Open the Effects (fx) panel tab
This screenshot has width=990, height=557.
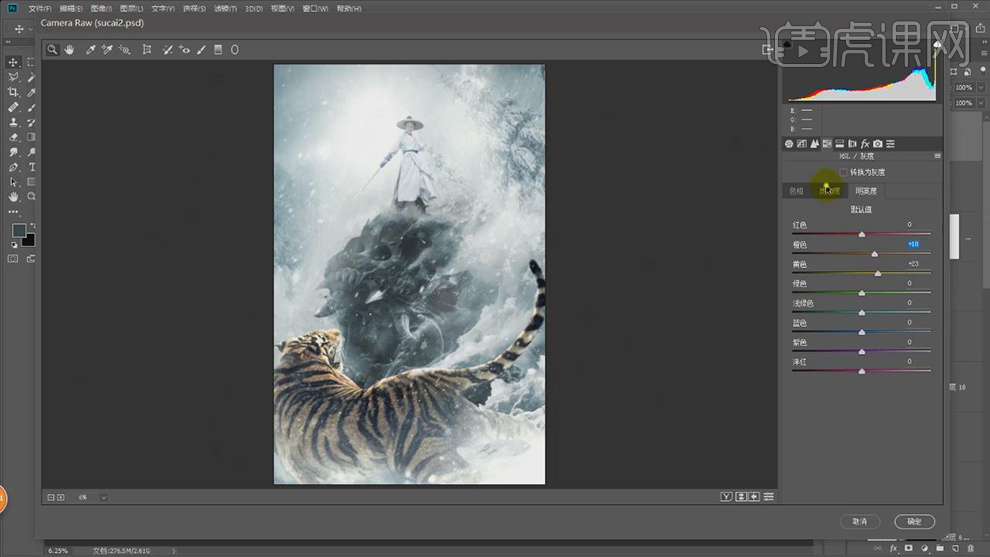(x=865, y=144)
